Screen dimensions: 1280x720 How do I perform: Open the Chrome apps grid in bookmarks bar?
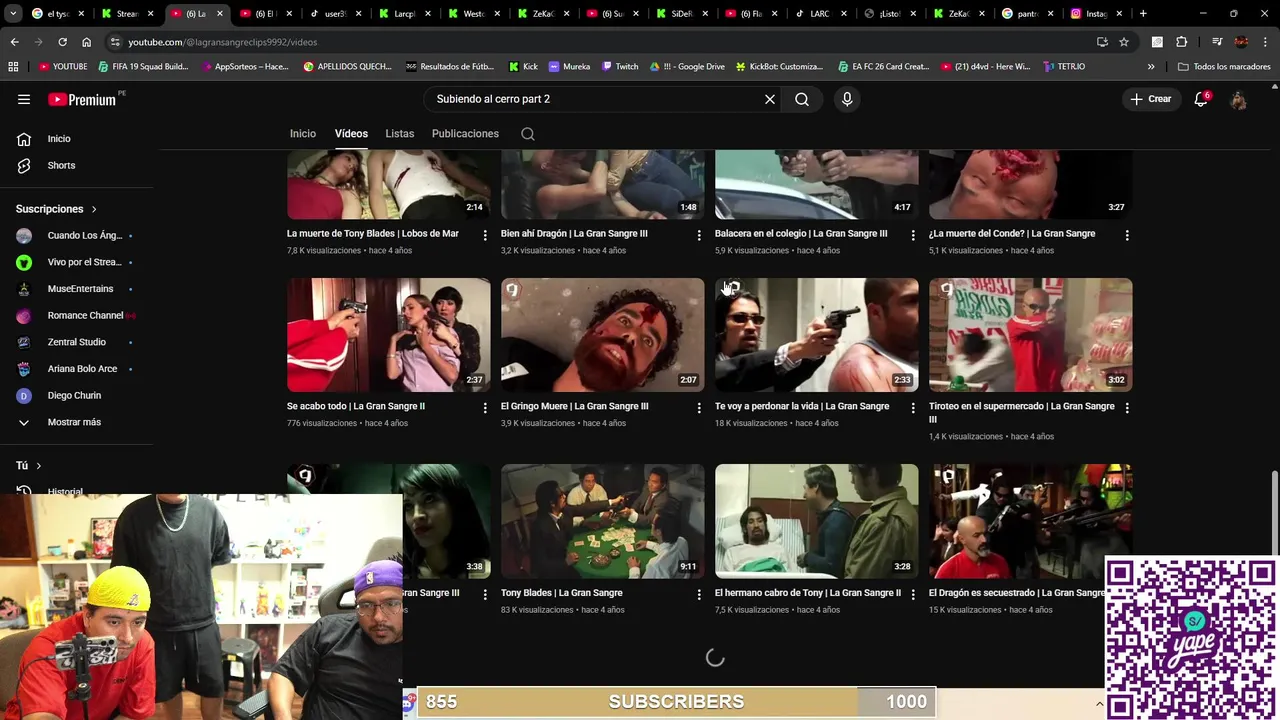click(x=13, y=67)
